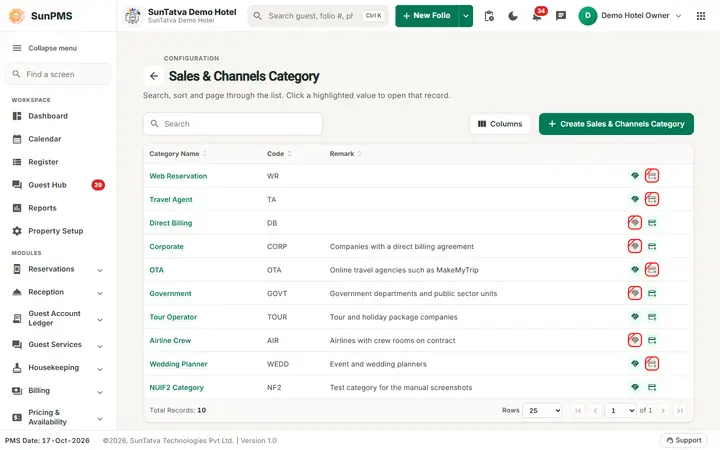720x450 pixels.
Task: Click the diamond icon in Corporate row
Action: (635, 246)
